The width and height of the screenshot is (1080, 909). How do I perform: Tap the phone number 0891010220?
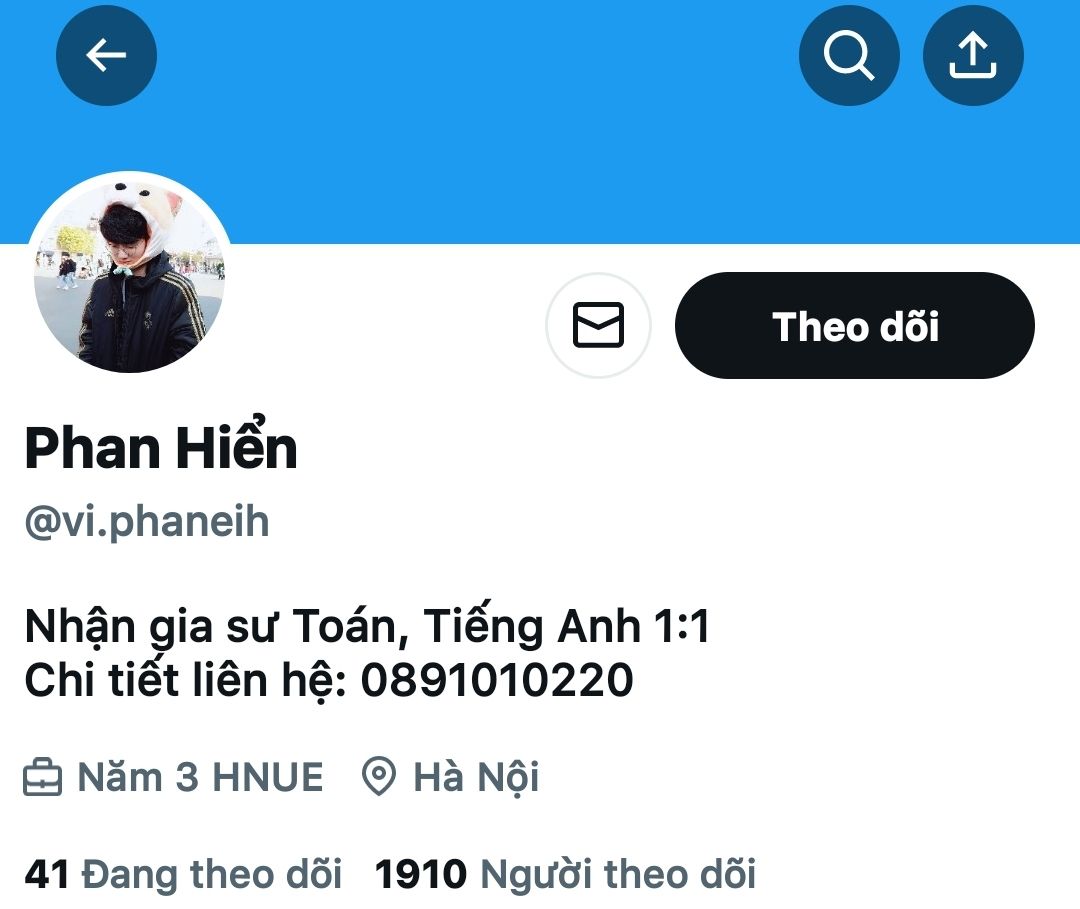(497, 680)
